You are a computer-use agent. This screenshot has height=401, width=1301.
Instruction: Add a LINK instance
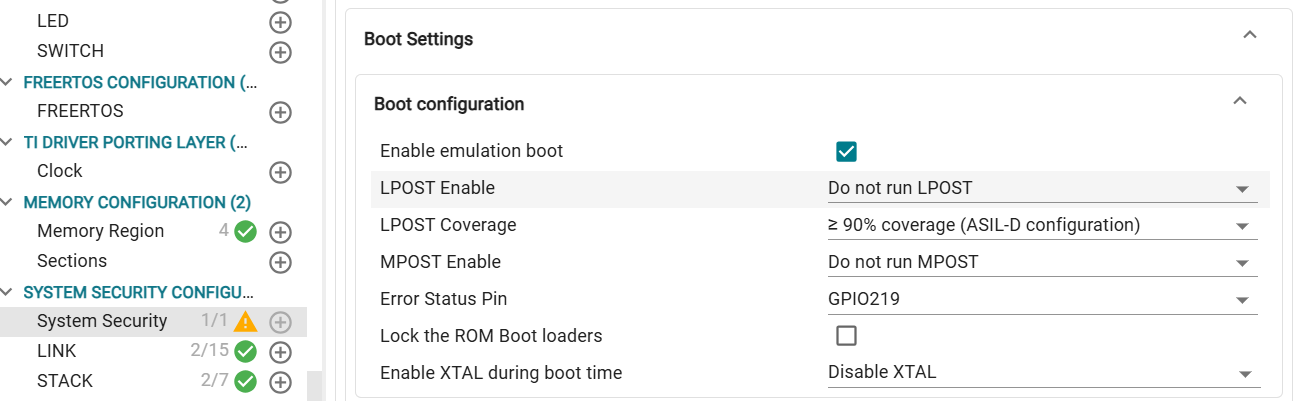[281, 352]
